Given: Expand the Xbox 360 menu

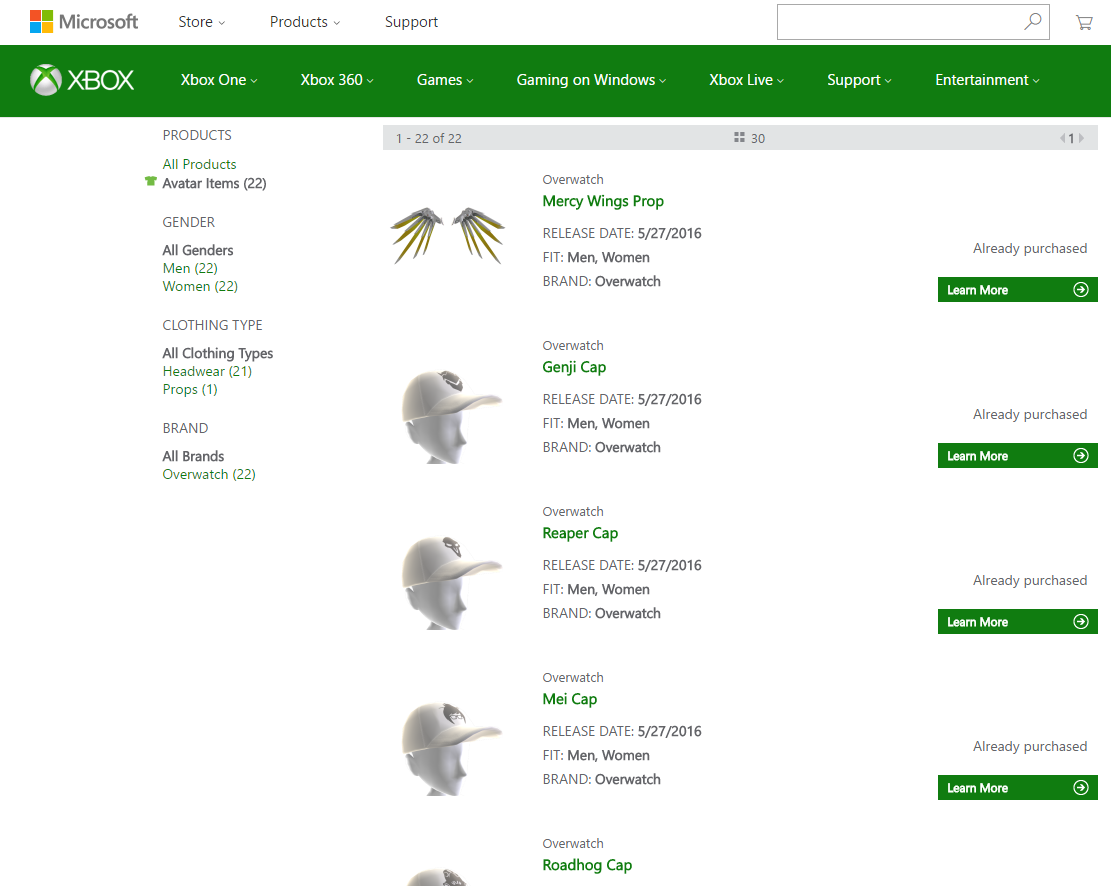Looking at the screenshot, I should [x=337, y=80].
